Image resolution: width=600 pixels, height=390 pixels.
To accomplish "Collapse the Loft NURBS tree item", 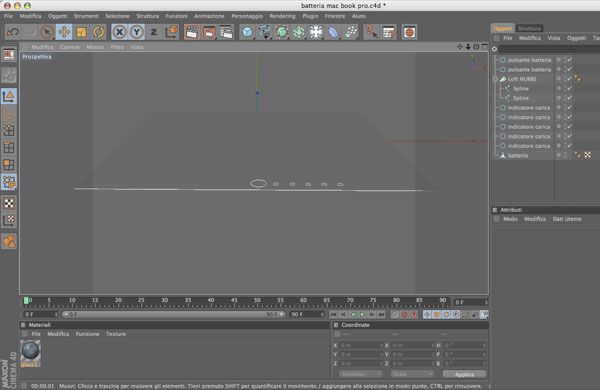I will click(x=495, y=79).
